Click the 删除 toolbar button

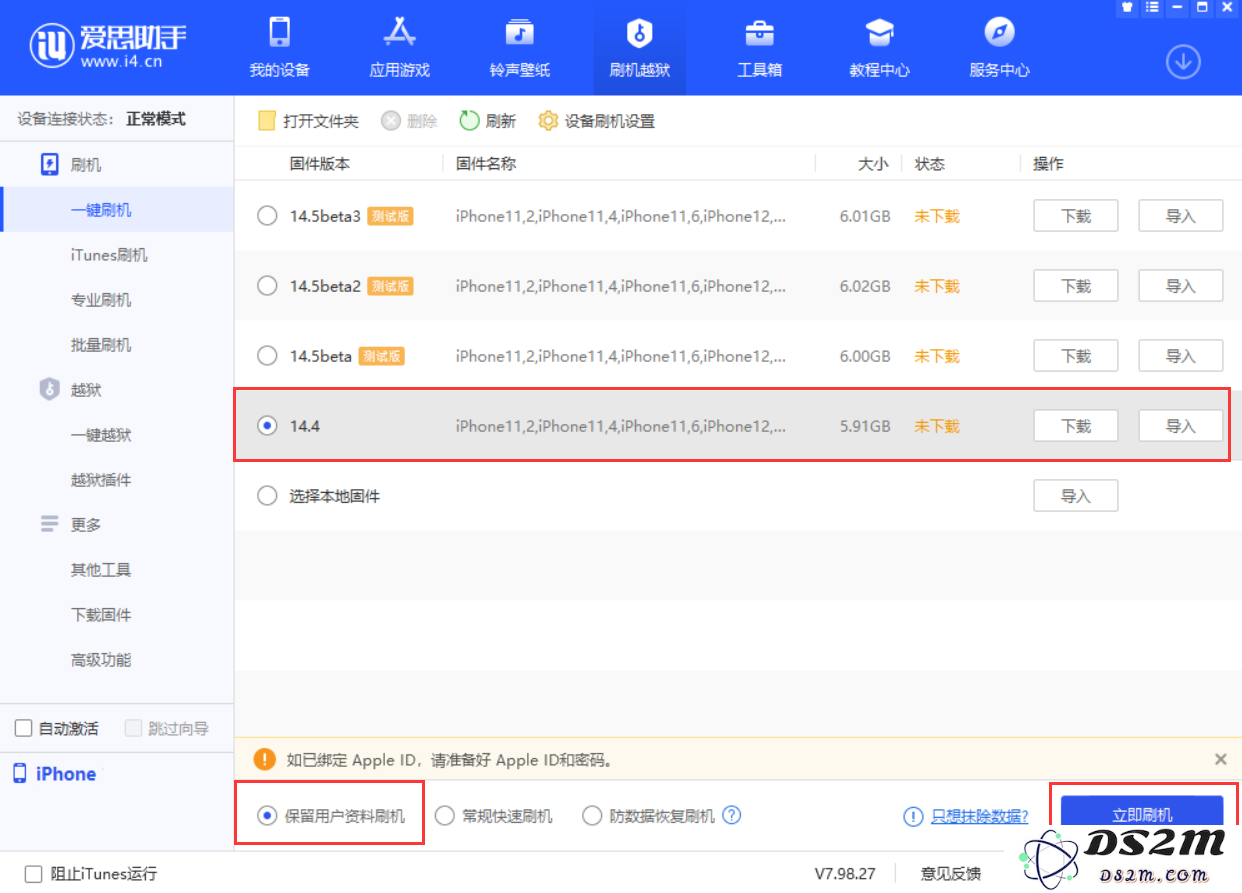pos(410,121)
